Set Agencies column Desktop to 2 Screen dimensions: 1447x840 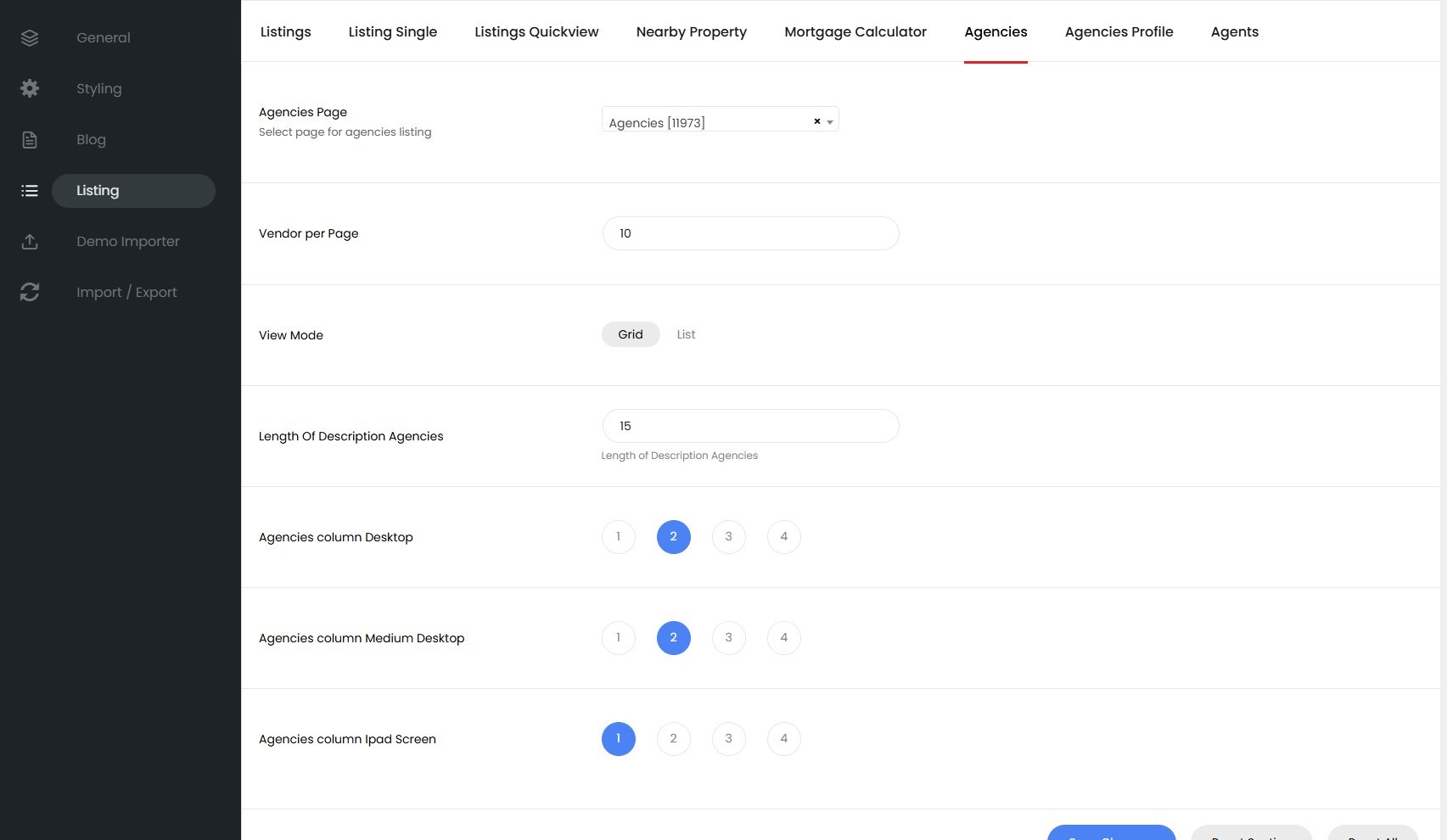[x=674, y=537]
